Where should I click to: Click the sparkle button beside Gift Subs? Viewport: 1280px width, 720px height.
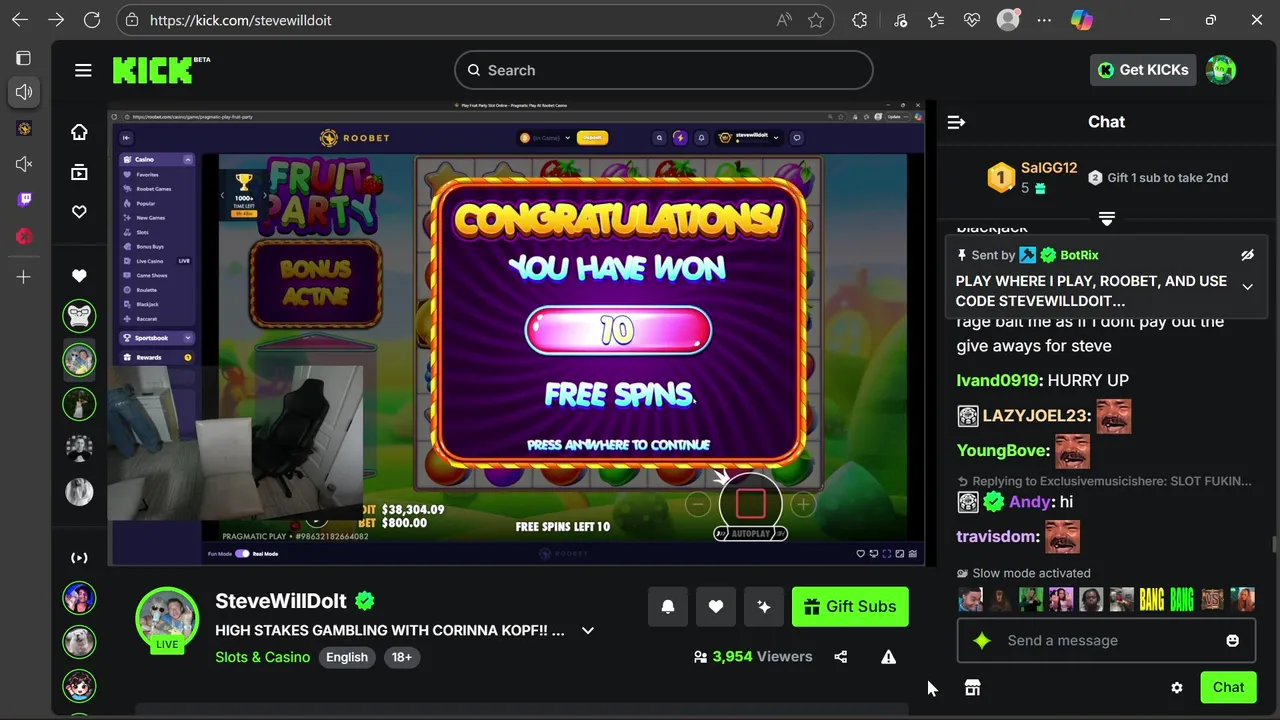764,606
